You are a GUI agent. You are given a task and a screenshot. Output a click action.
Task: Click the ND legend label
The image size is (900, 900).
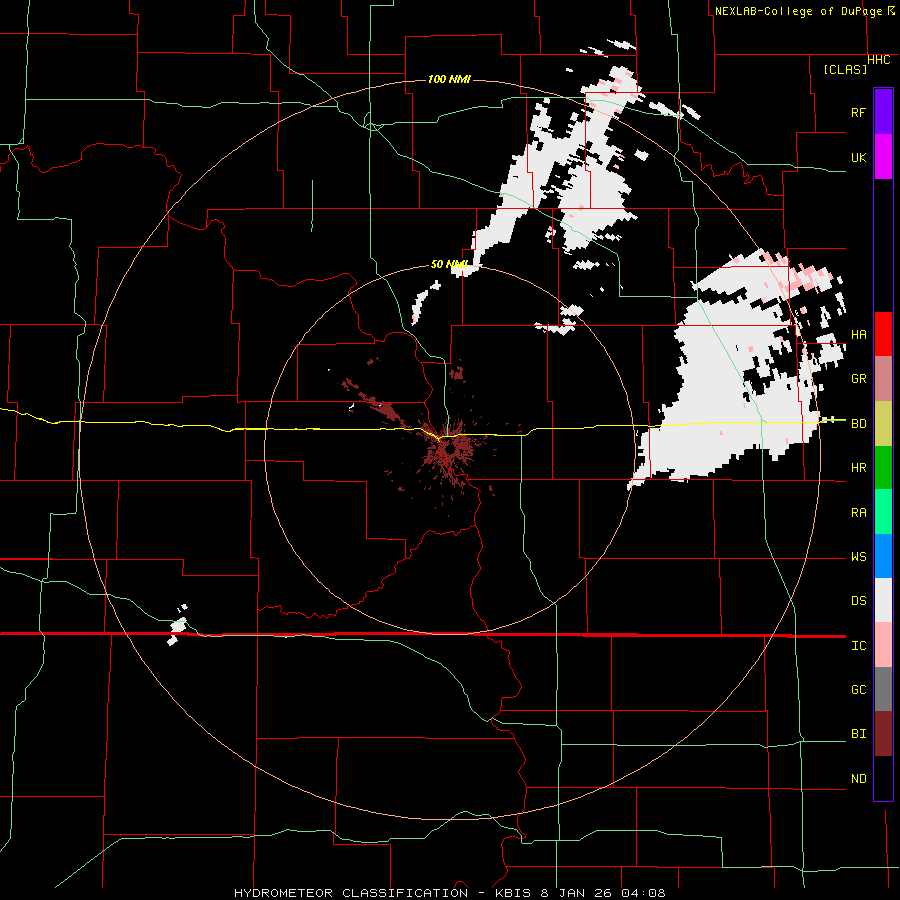858,778
